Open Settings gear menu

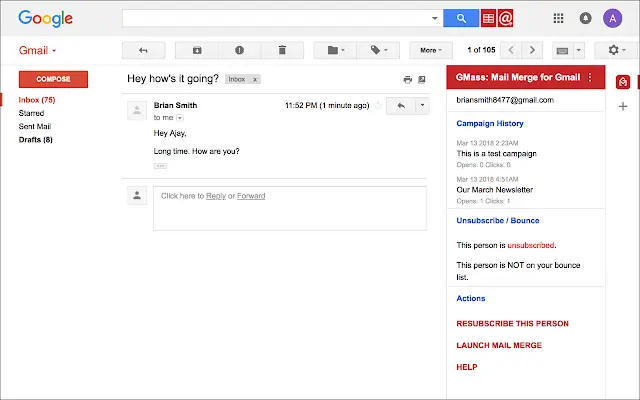616,50
